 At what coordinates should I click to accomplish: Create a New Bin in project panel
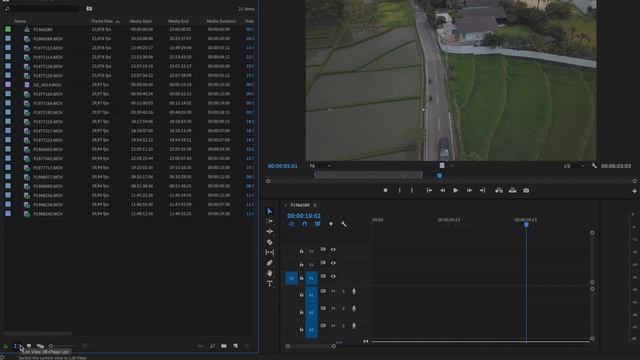[224, 346]
